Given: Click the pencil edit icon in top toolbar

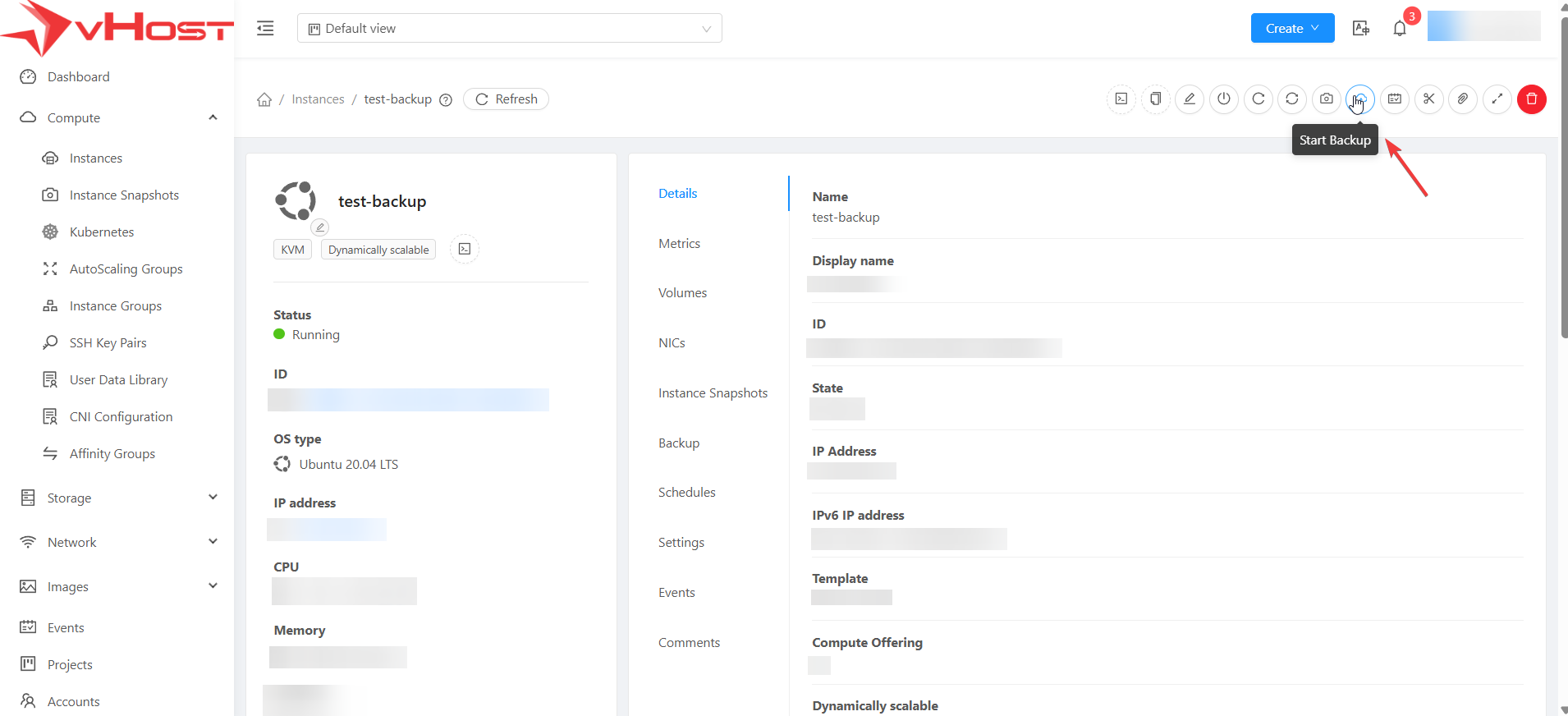Looking at the screenshot, I should tap(1190, 99).
